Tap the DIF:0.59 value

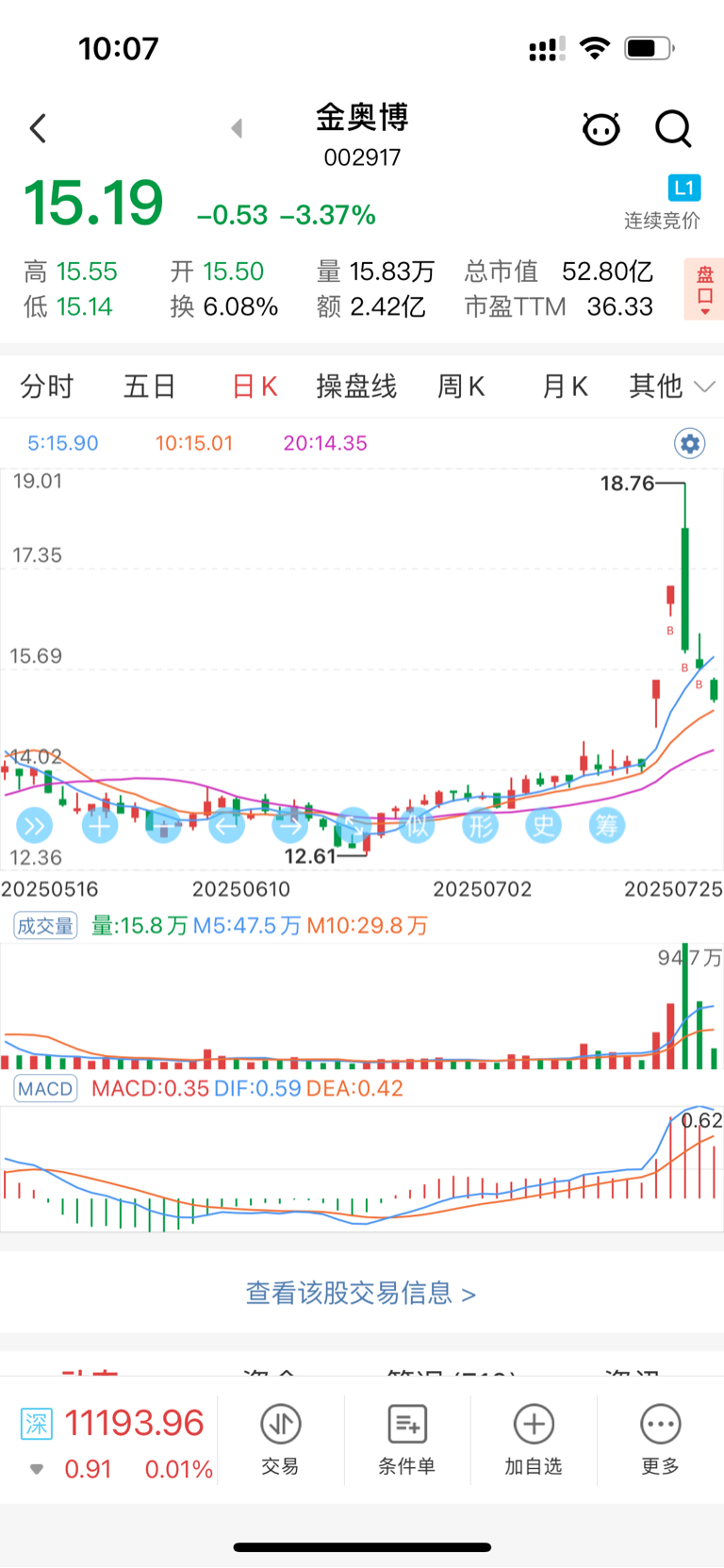tap(257, 1089)
